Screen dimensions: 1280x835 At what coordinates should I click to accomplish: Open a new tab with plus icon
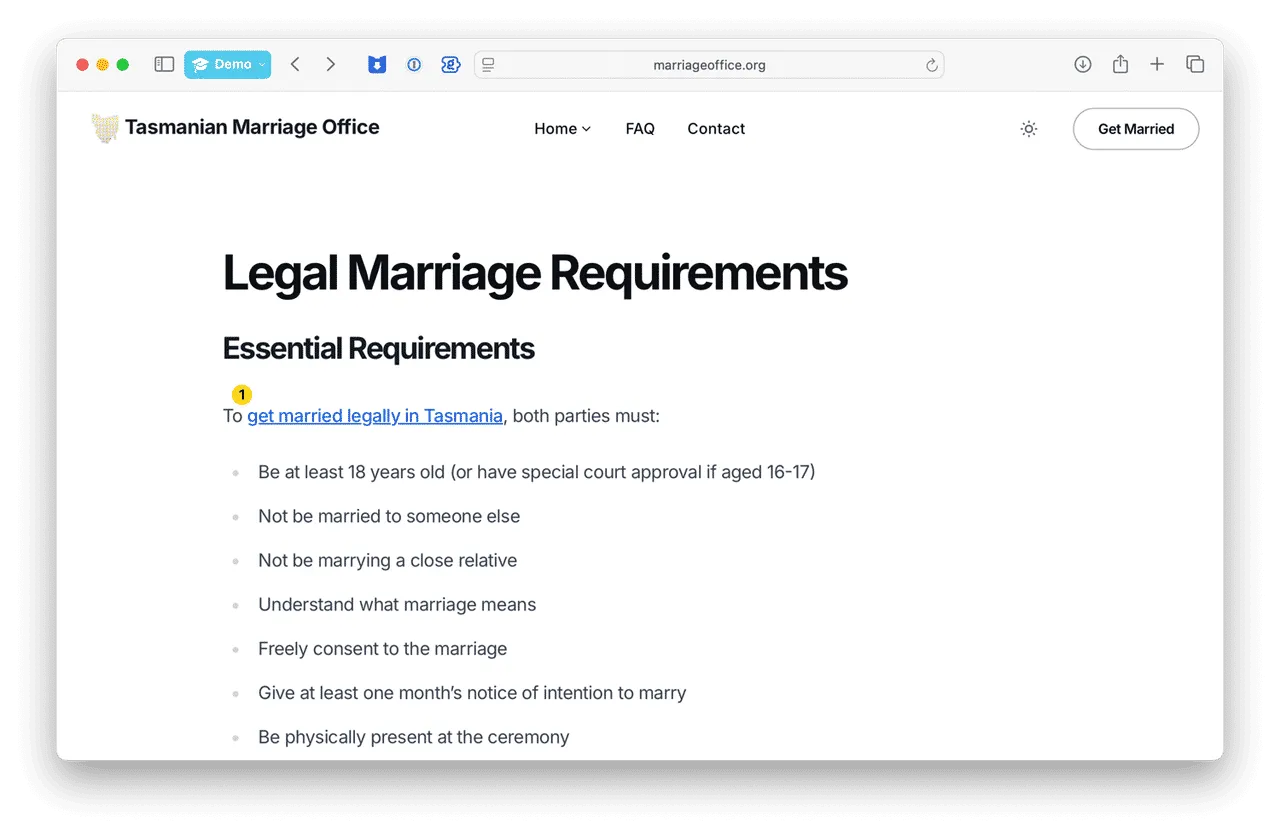pos(1157,64)
